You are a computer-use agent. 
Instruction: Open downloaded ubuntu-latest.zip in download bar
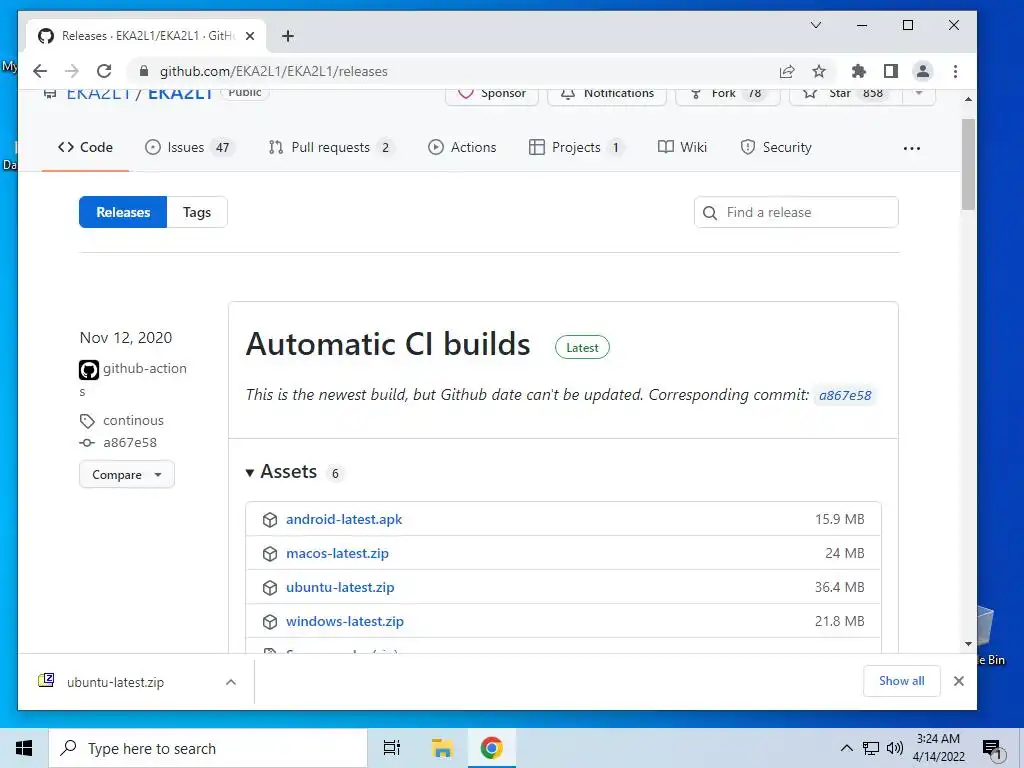[x=116, y=682]
